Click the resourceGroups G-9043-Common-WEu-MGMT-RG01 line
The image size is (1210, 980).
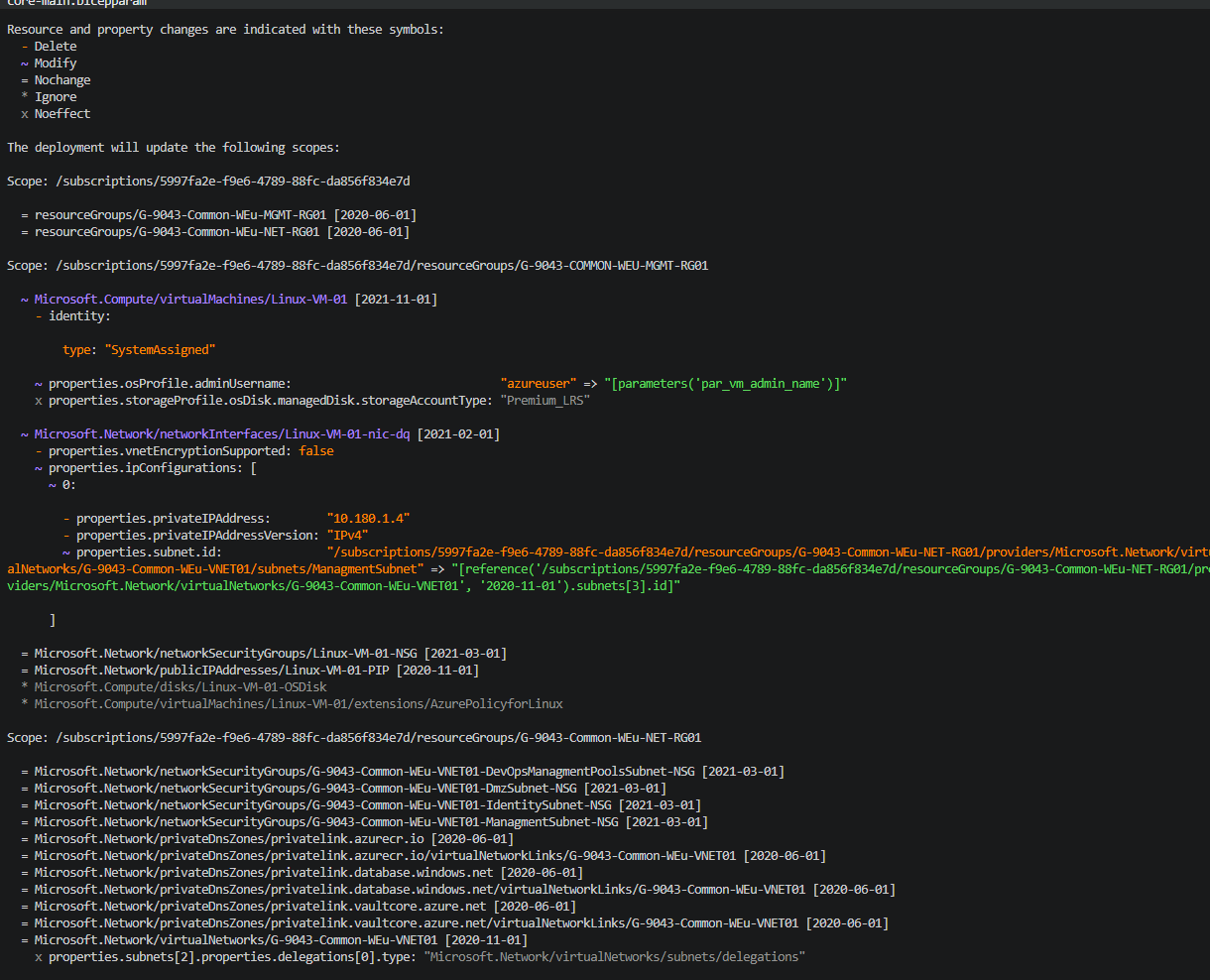point(218,214)
